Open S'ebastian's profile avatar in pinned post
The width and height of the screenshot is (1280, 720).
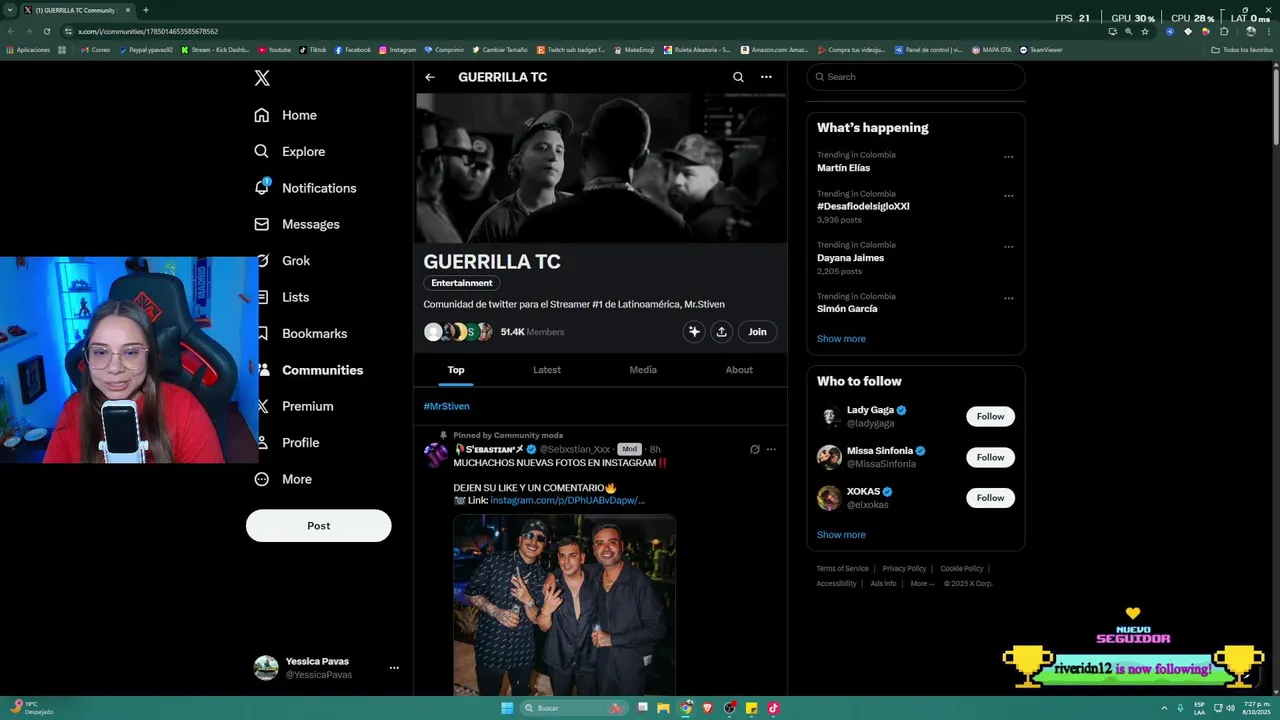(436, 455)
